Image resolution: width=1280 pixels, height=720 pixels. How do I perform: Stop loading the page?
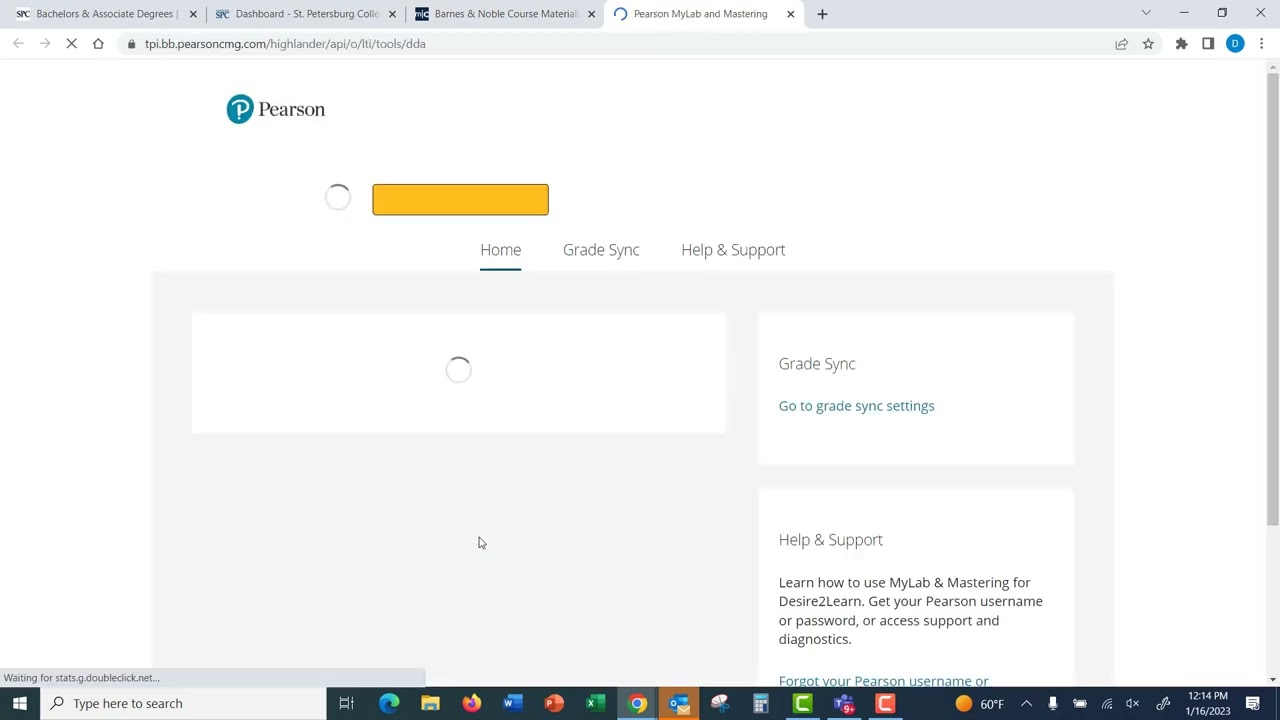71,44
